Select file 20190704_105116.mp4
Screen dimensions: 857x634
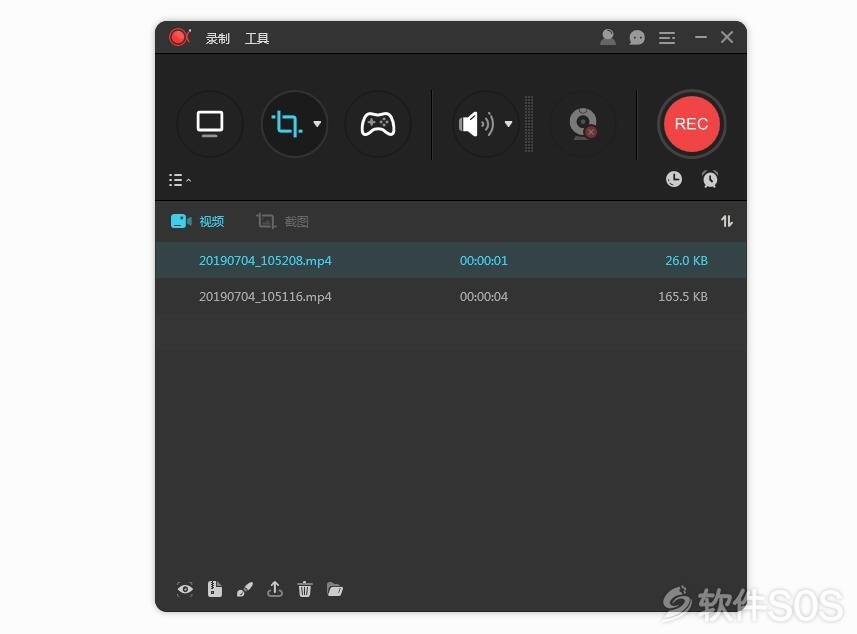[265, 297]
